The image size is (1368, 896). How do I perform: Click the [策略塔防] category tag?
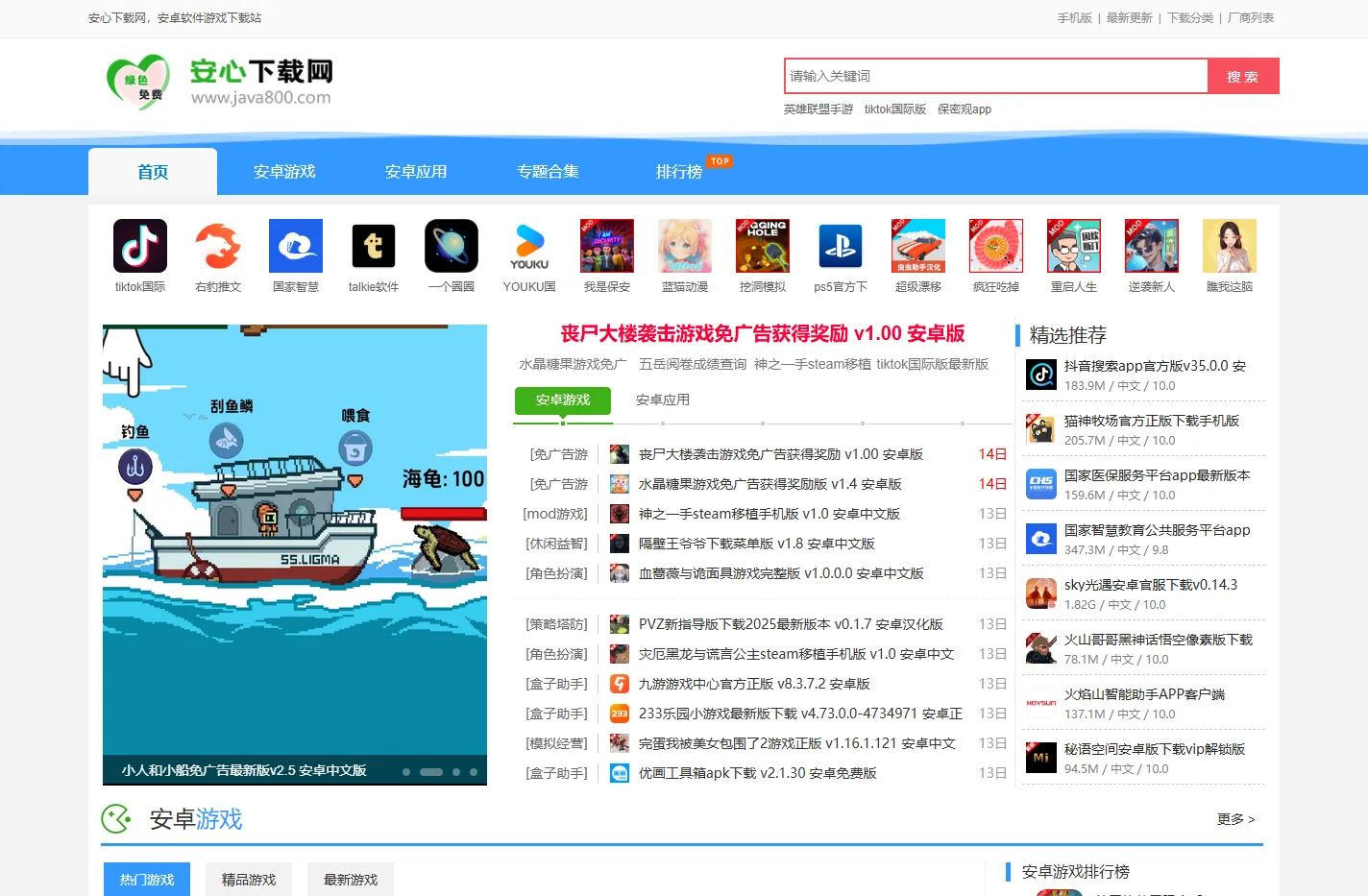click(x=557, y=624)
